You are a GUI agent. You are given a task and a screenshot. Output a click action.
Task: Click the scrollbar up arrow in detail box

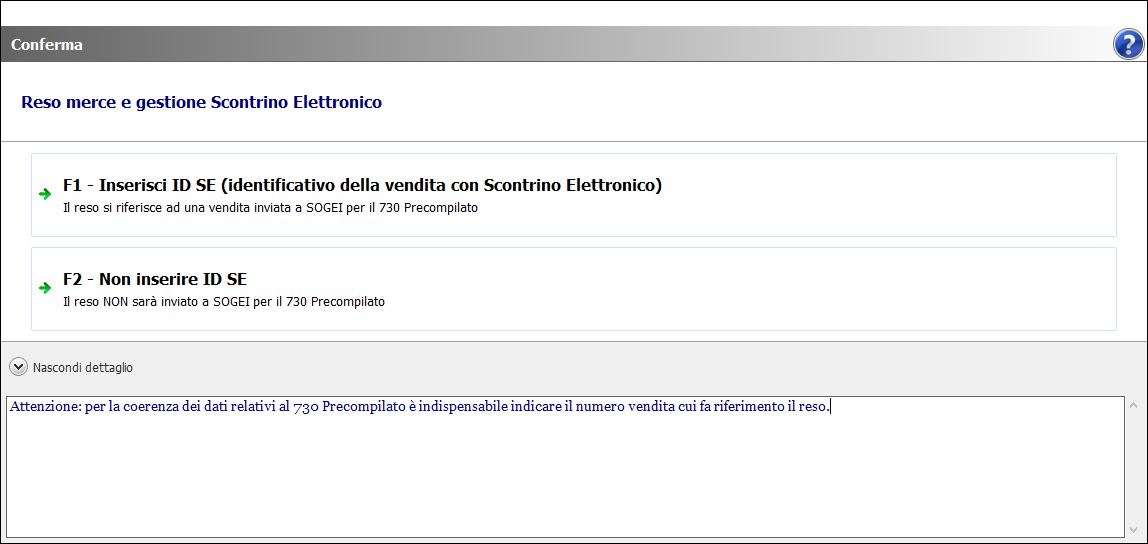click(1133, 405)
